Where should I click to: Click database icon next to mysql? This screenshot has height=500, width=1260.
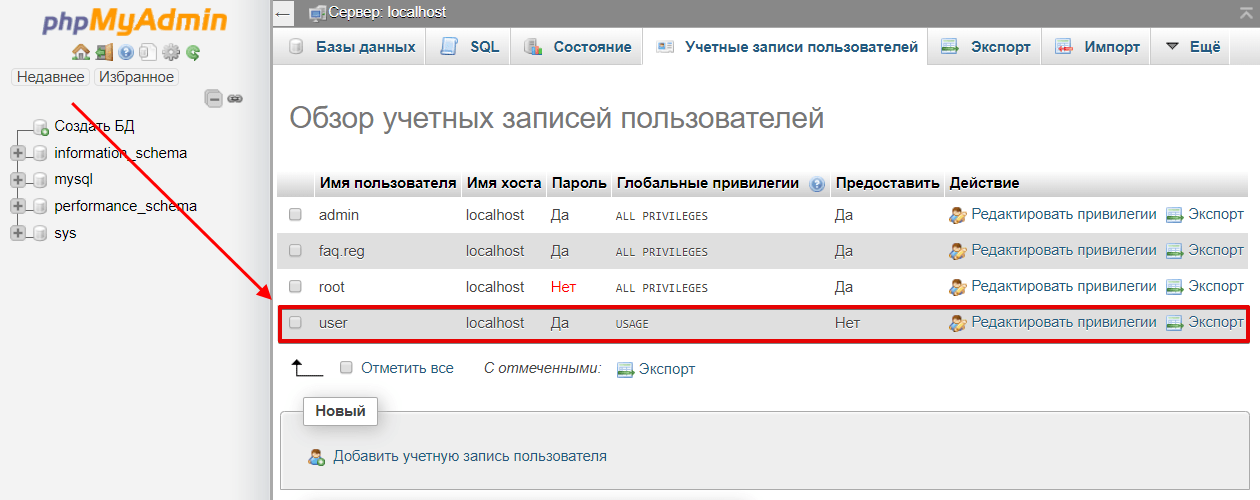[40, 180]
